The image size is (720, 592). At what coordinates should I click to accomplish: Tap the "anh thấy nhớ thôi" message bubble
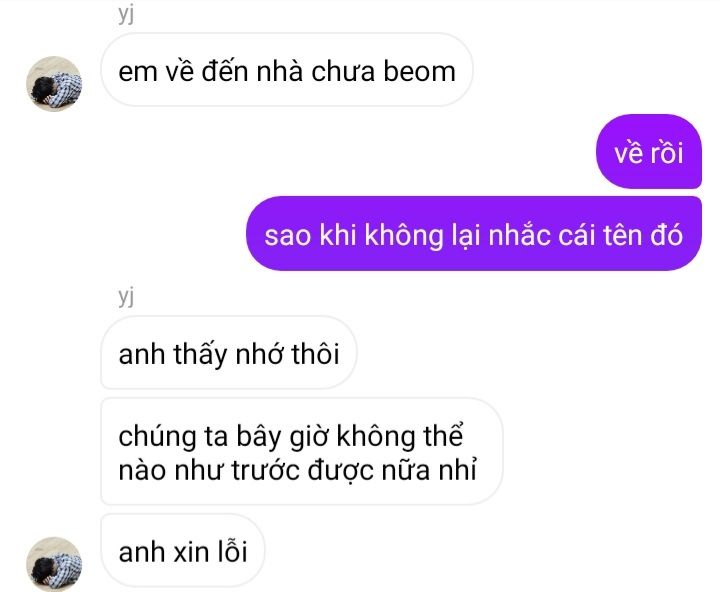coord(229,352)
